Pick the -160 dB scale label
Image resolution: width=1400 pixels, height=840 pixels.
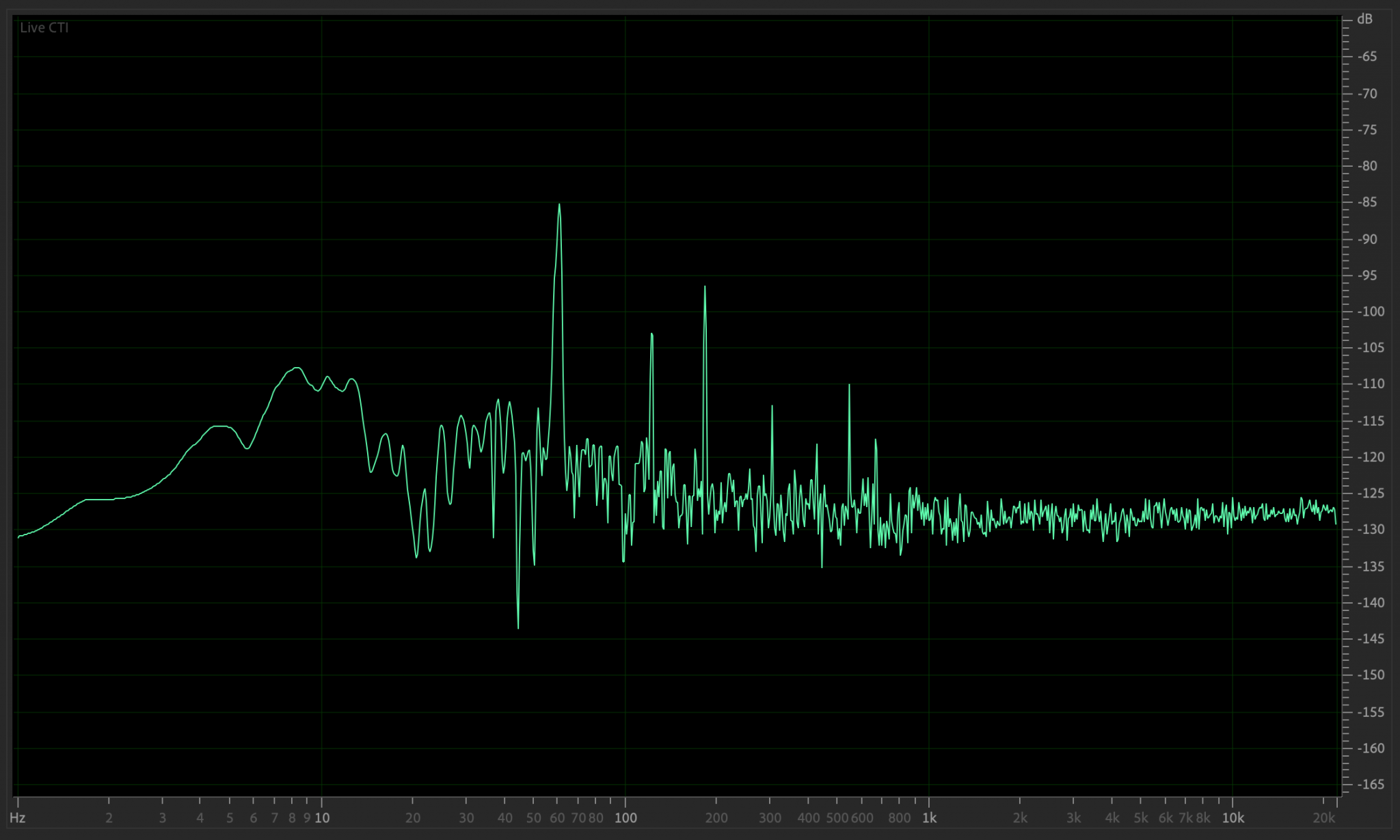1370,748
